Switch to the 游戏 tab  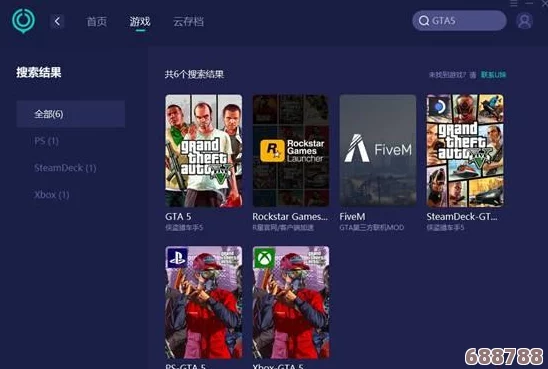point(140,22)
